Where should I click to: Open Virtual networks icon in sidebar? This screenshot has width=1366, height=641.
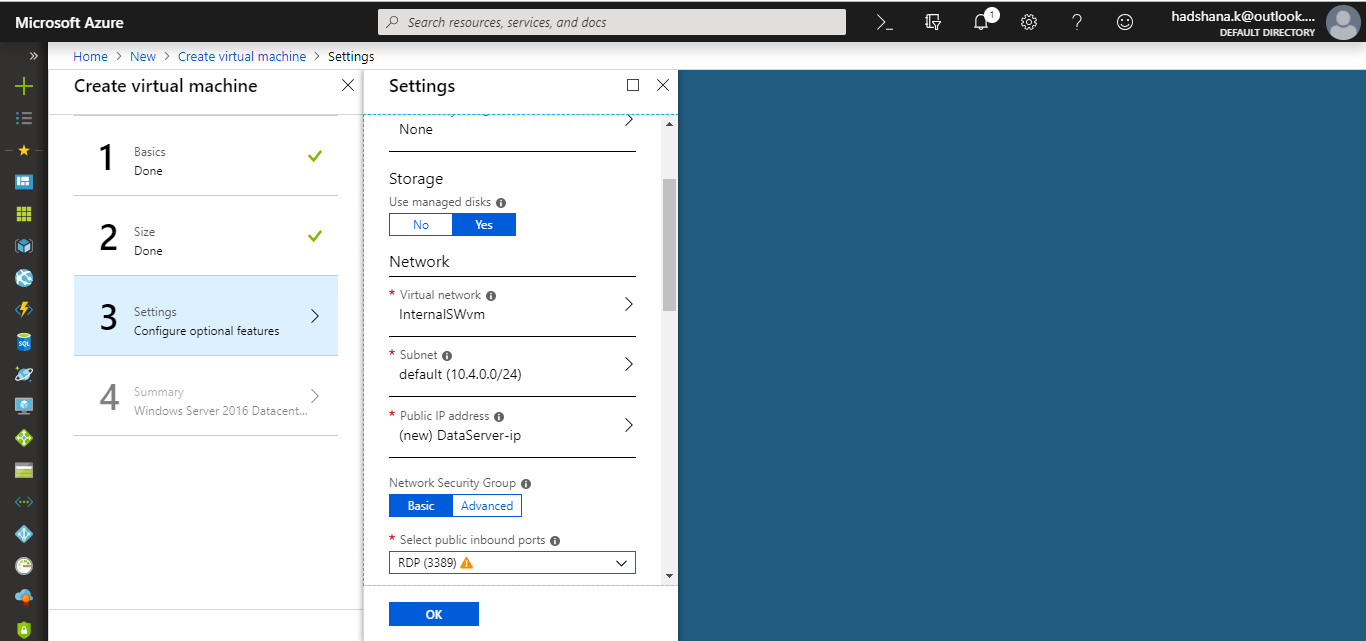pos(24,502)
